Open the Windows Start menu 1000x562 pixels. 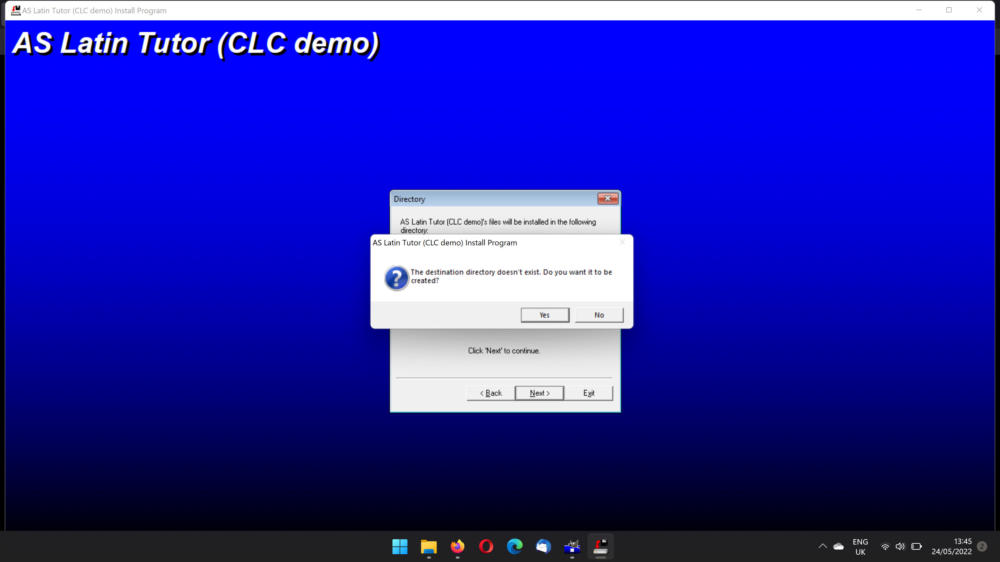[x=400, y=546]
